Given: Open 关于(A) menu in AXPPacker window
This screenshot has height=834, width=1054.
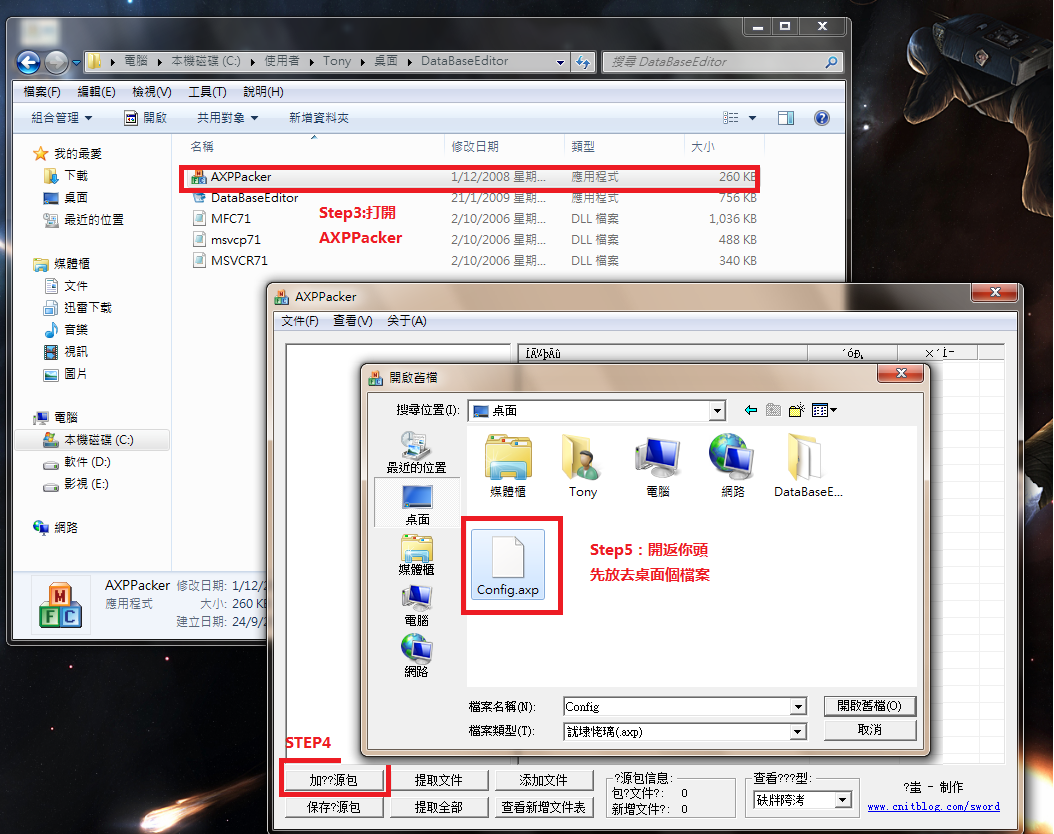Looking at the screenshot, I should pos(407,321).
